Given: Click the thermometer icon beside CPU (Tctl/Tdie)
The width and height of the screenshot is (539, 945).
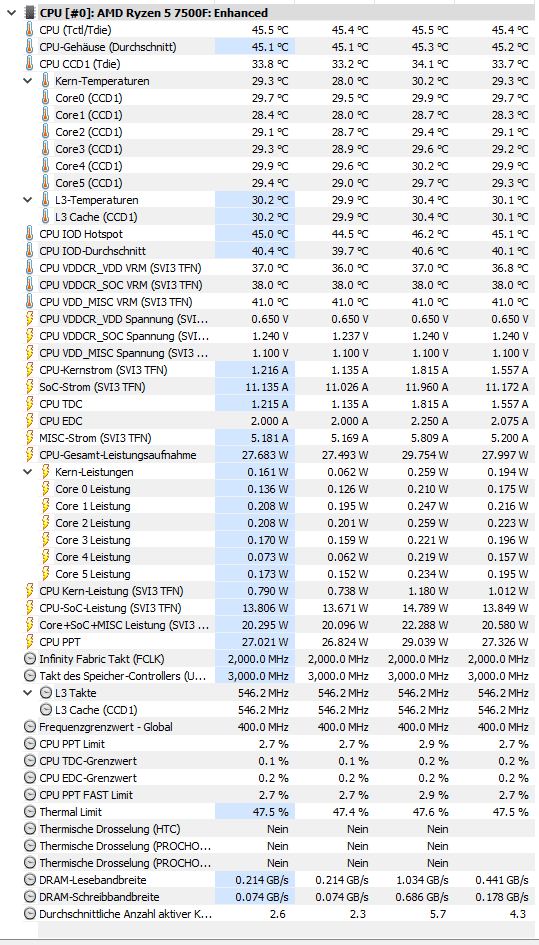Looking at the screenshot, I should pyautogui.click(x=29, y=30).
